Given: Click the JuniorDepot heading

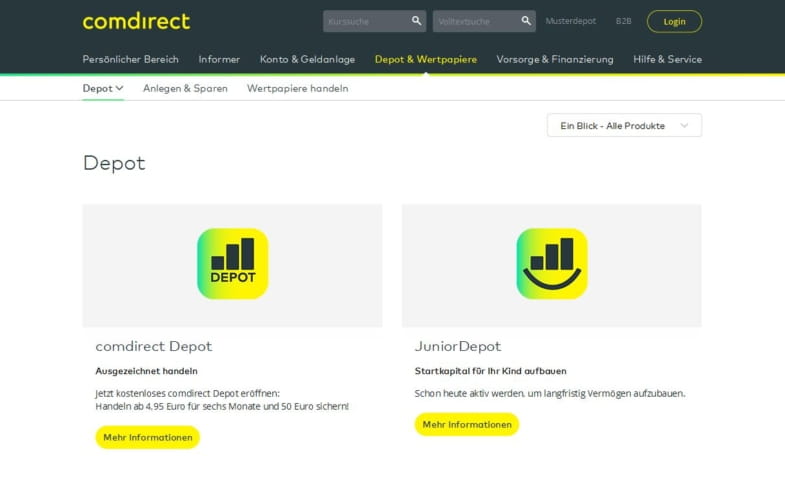Looking at the screenshot, I should (458, 346).
